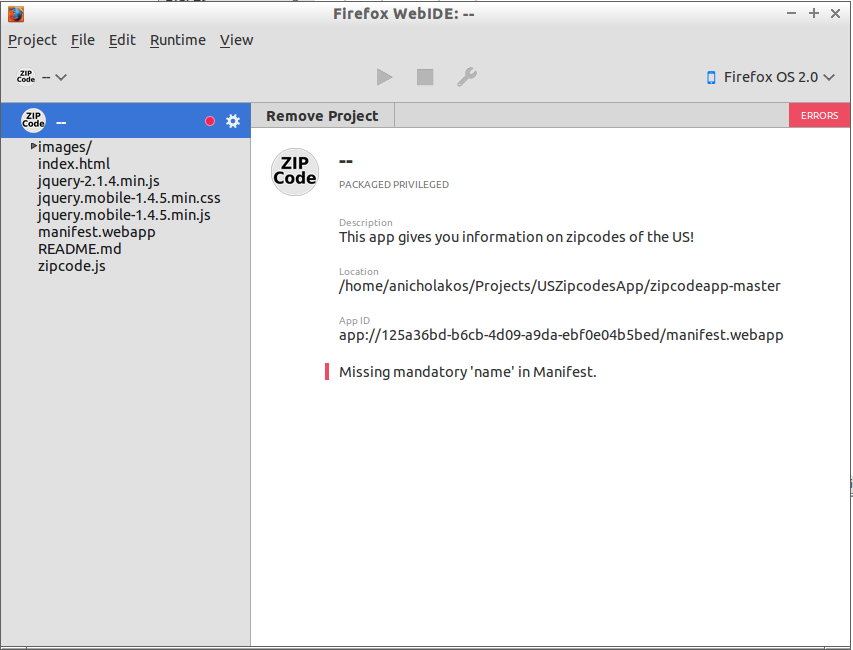Click PACKAGED PRIVILEGED label
The width and height of the screenshot is (853, 650).
(x=394, y=185)
